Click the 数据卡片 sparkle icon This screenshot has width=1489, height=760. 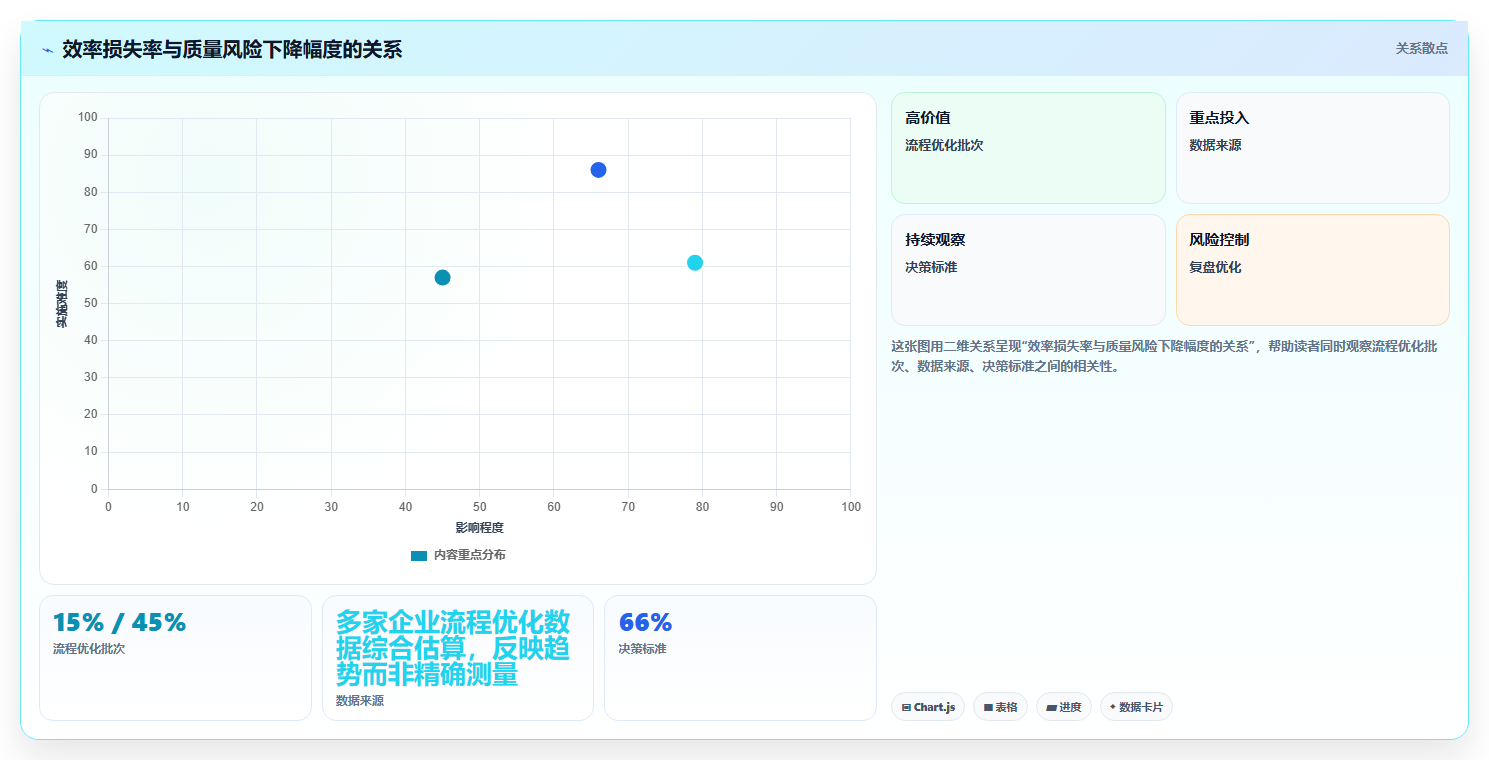[1113, 707]
